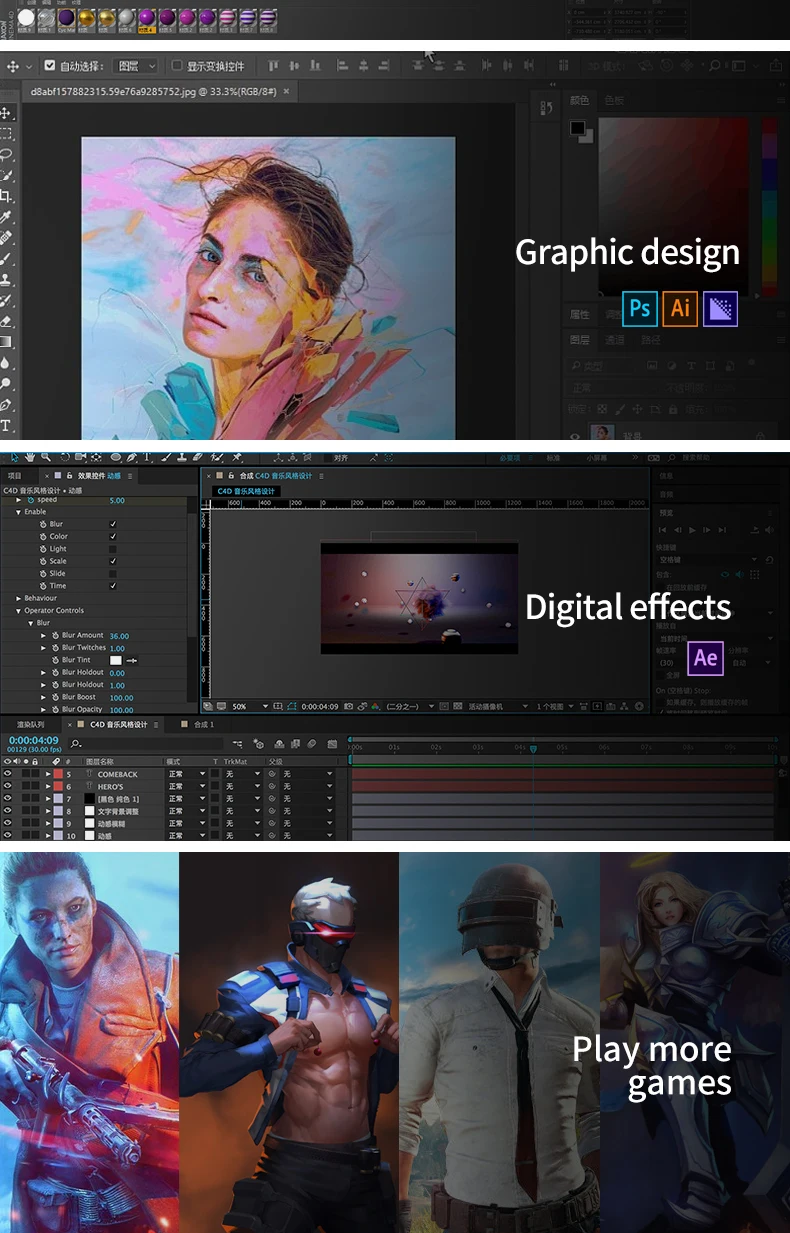790x1233 pixels.
Task: Select the Lasso tool in Photoshop toolbar
Action: click(x=7, y=154)
